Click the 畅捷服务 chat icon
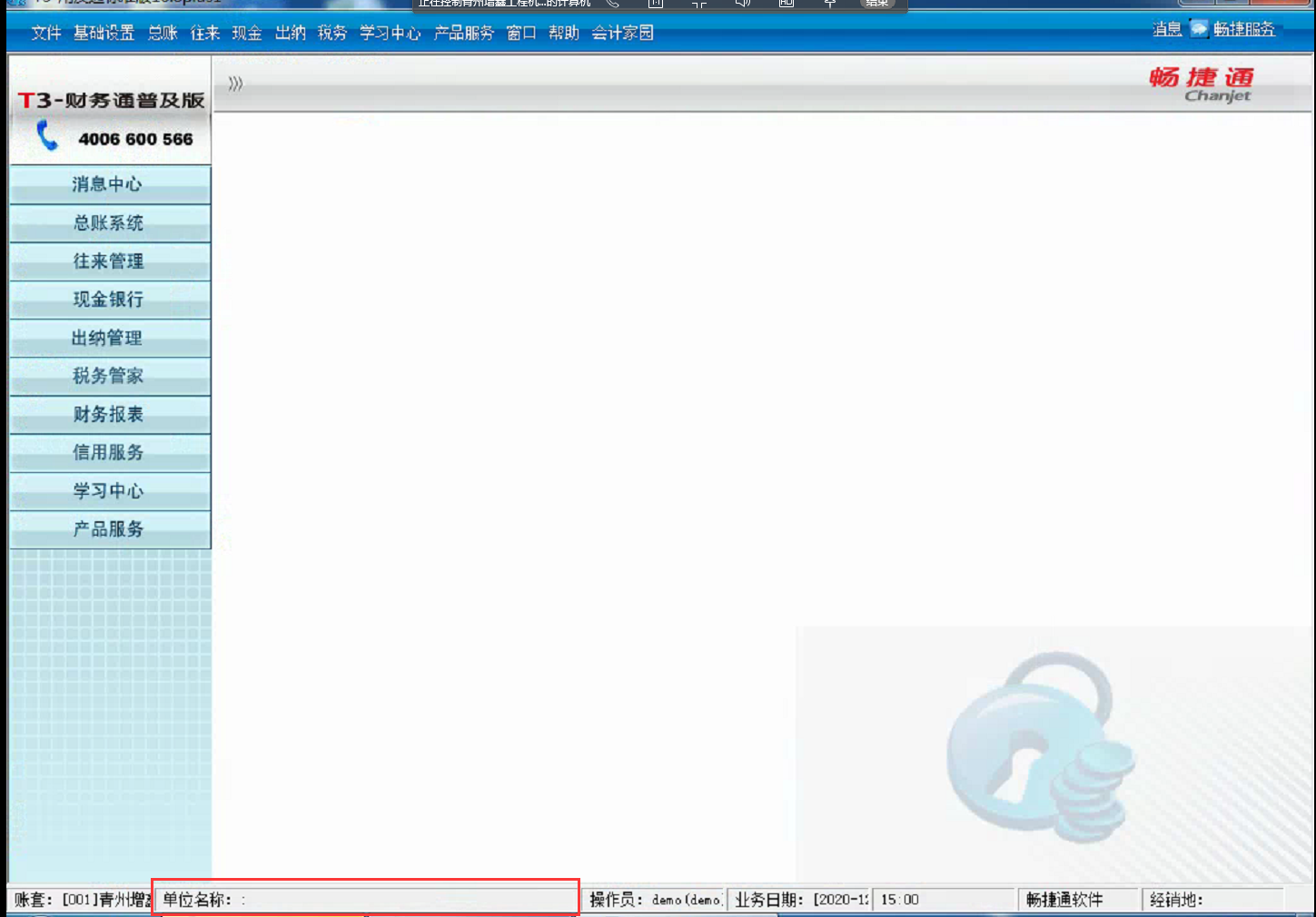Image resolution: width=1316 pixels, height=917 pixels. (x=1200, y=29)
